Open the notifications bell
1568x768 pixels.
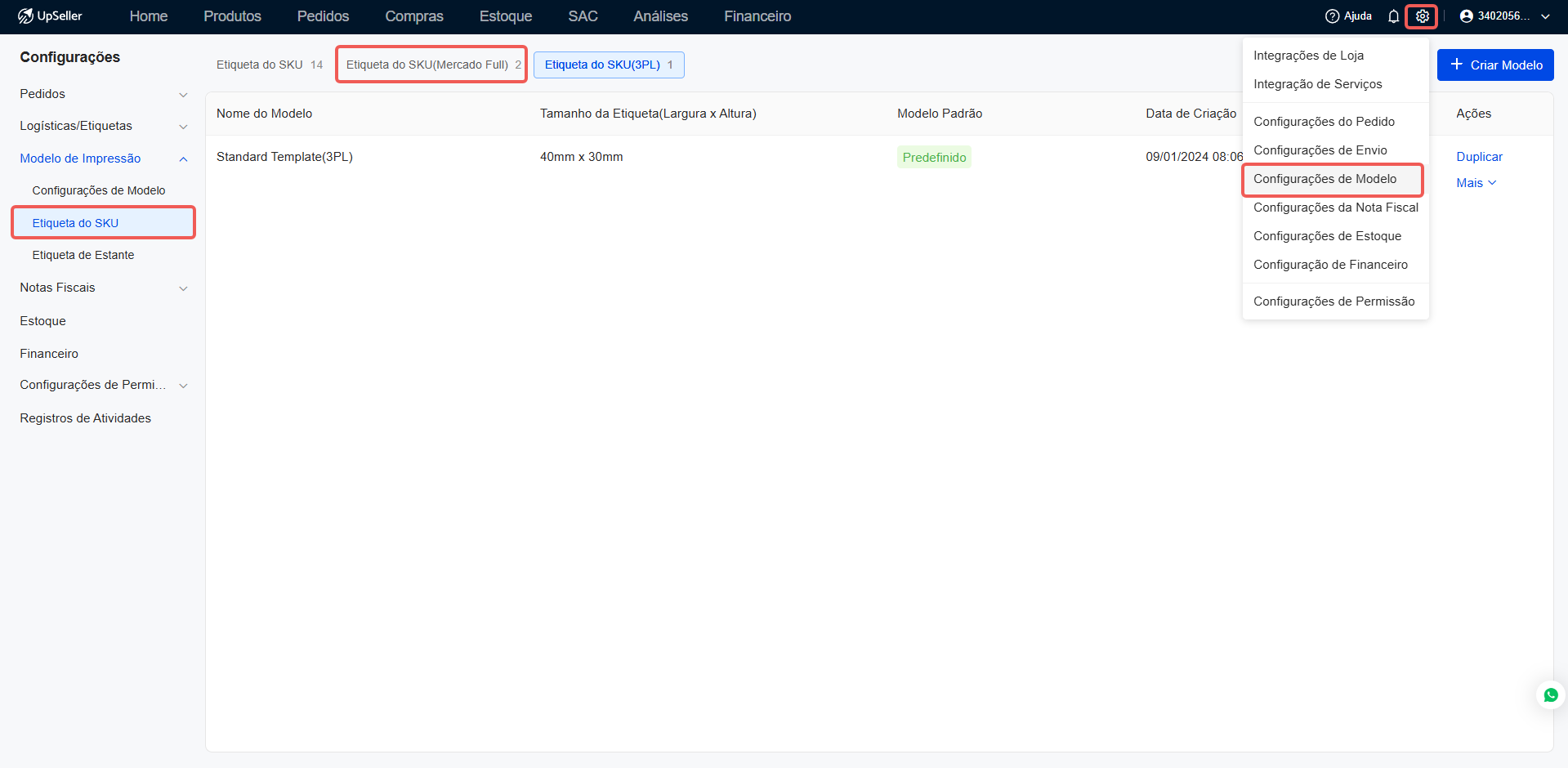pyautogui.click(x=1393, y=16)
